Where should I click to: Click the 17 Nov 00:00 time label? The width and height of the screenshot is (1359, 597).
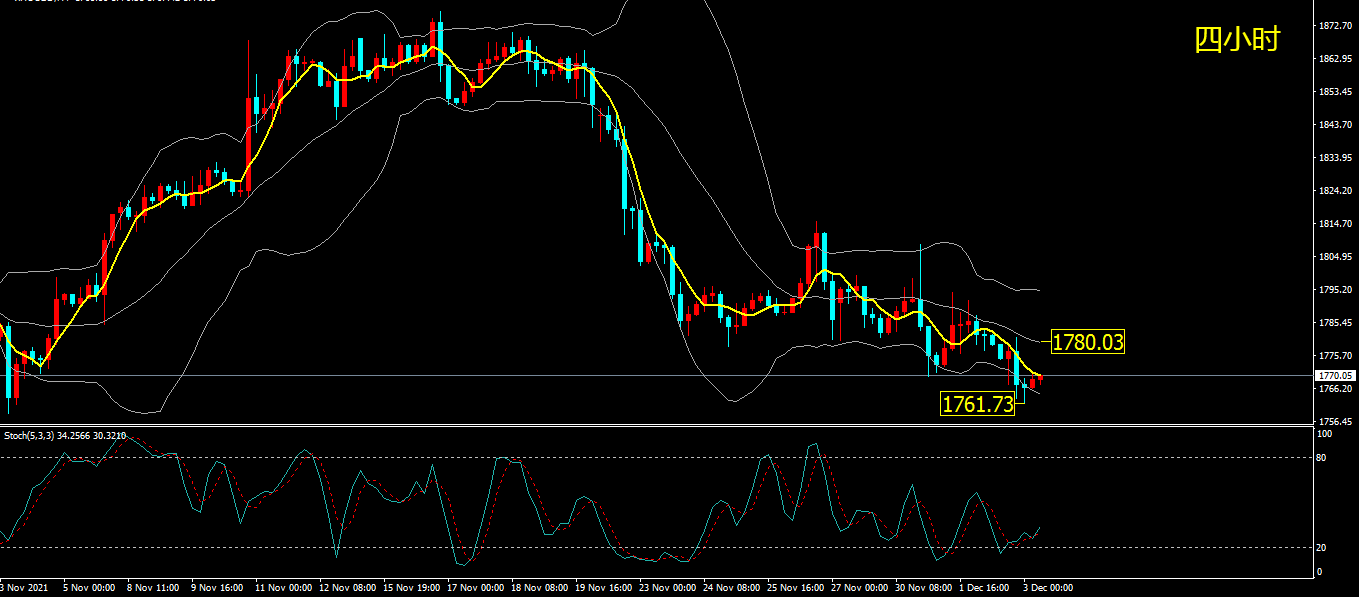(473, 588)
